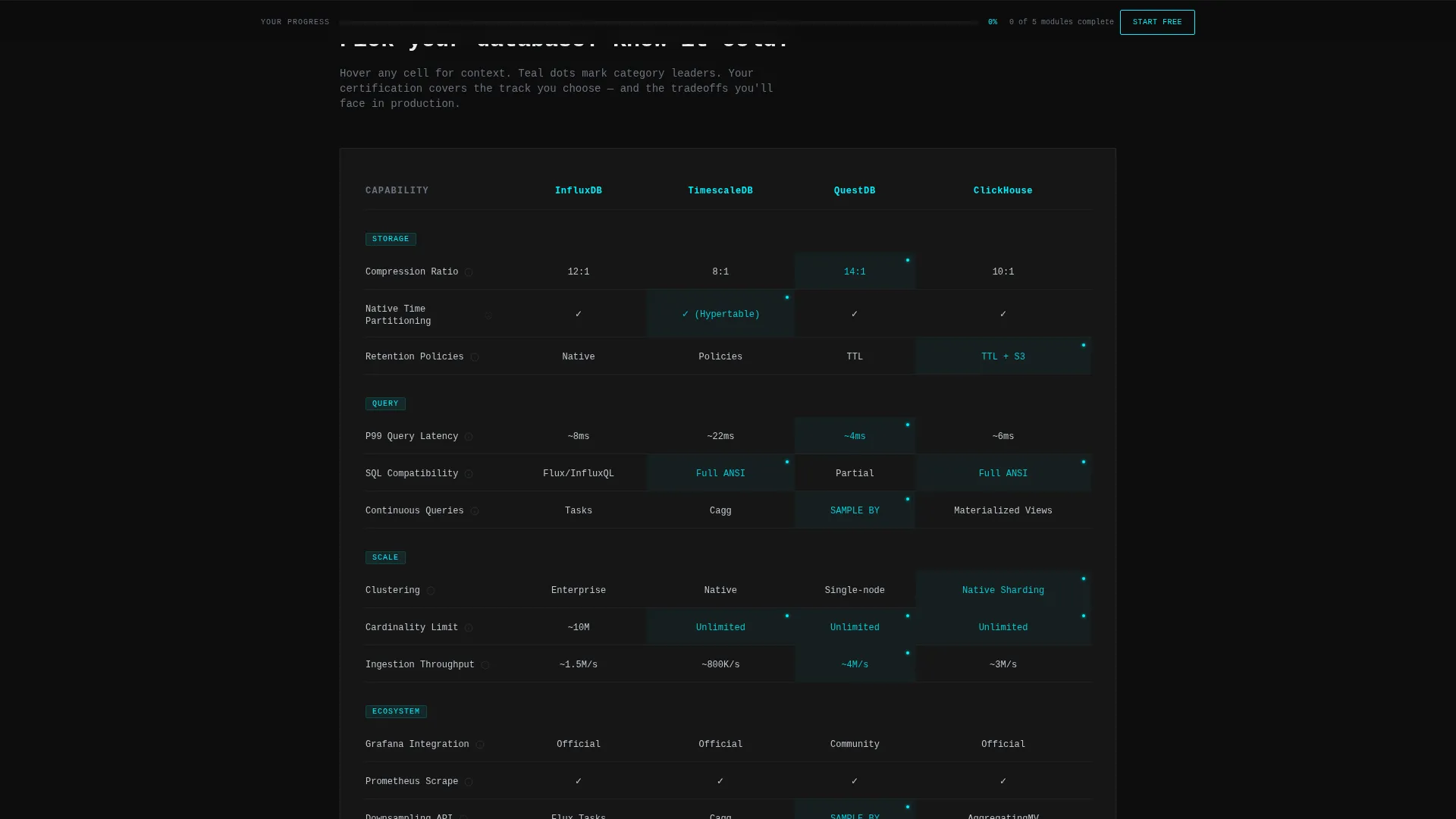Click the 'Community' Grafana cell
Image resolution: width=1456 pixels, height=819 pixels.
[855, 744]
